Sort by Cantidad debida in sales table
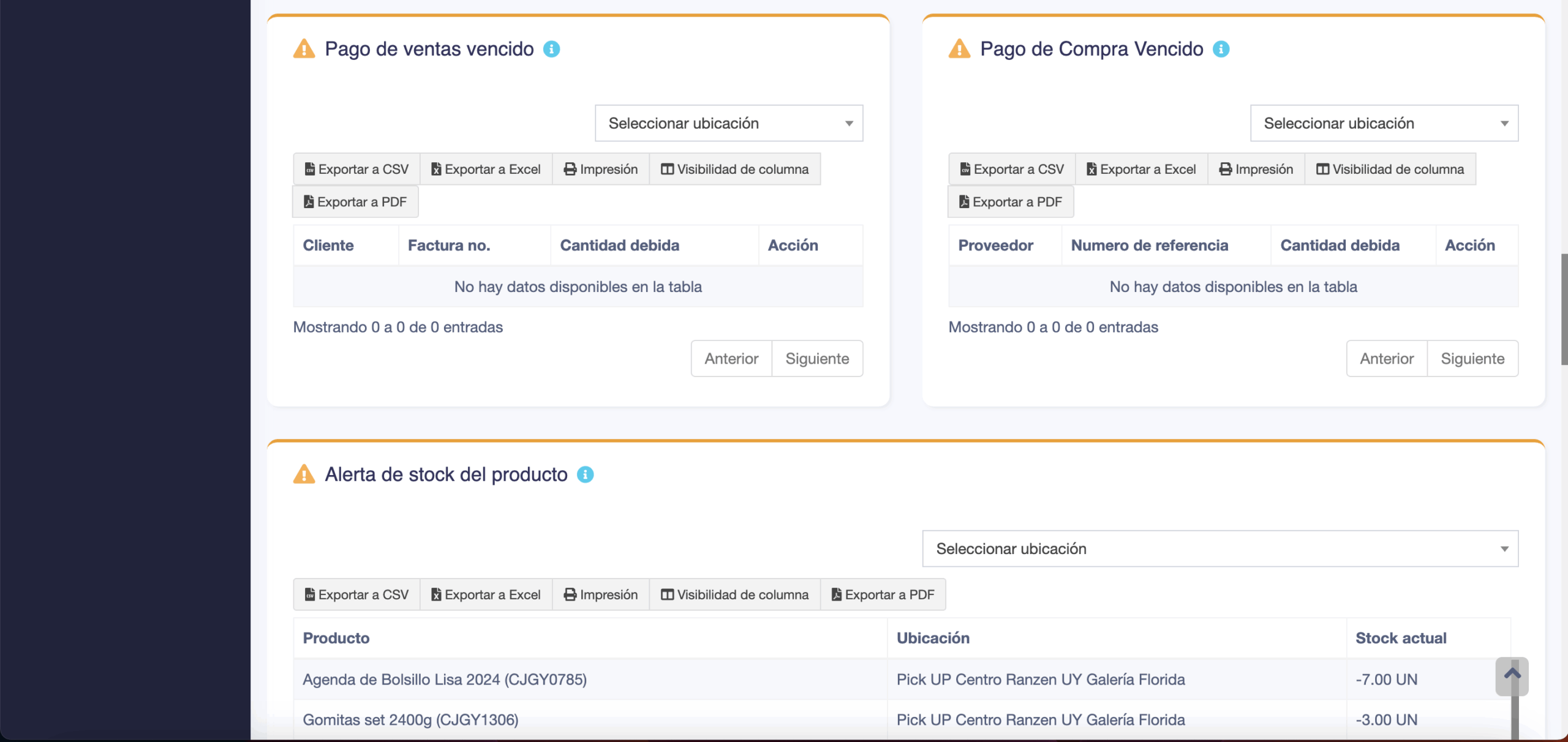Viewport: 1568px width, 742px height. click(619, 245)
